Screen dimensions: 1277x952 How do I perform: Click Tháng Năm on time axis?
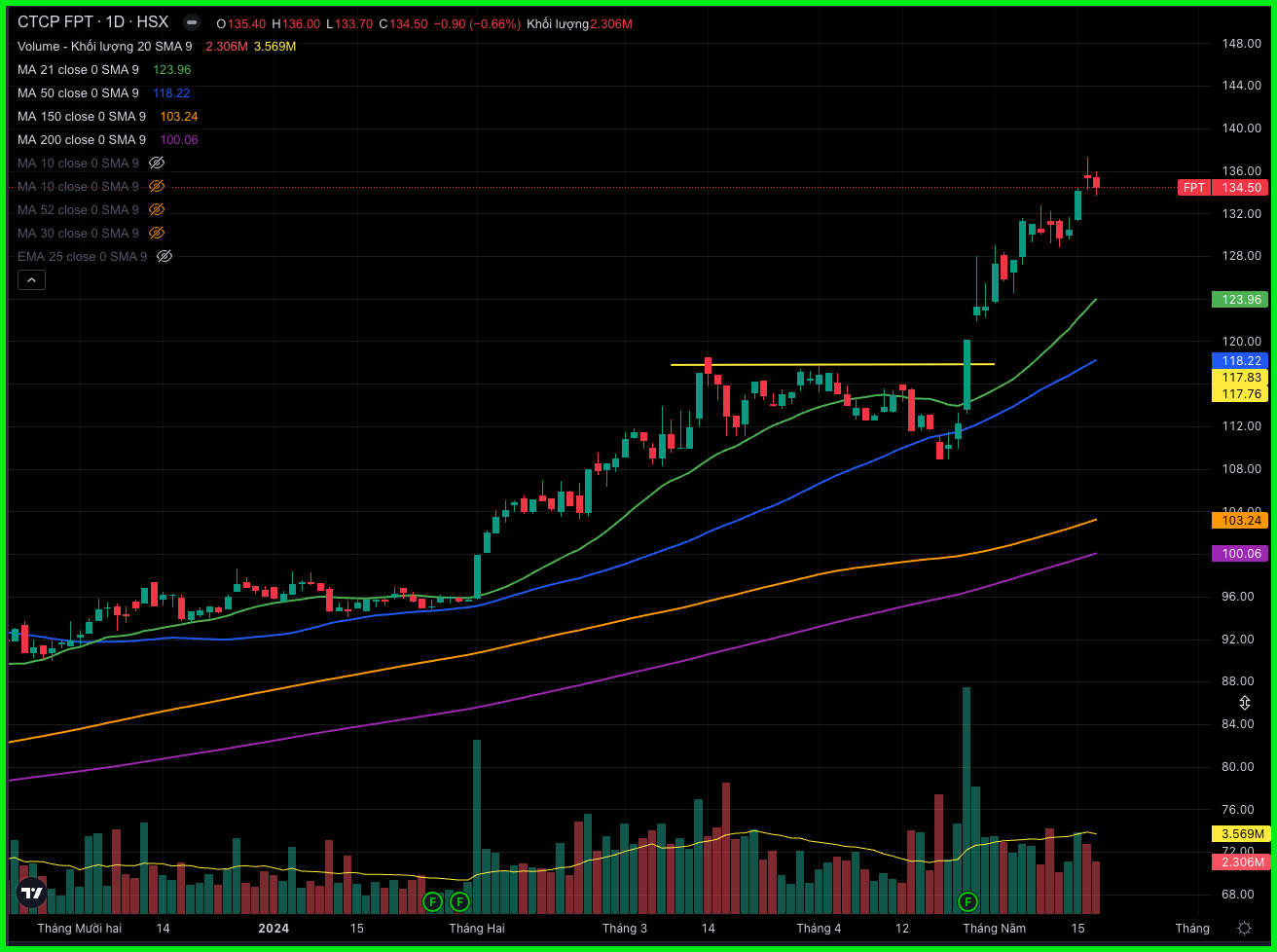[994, 929]
